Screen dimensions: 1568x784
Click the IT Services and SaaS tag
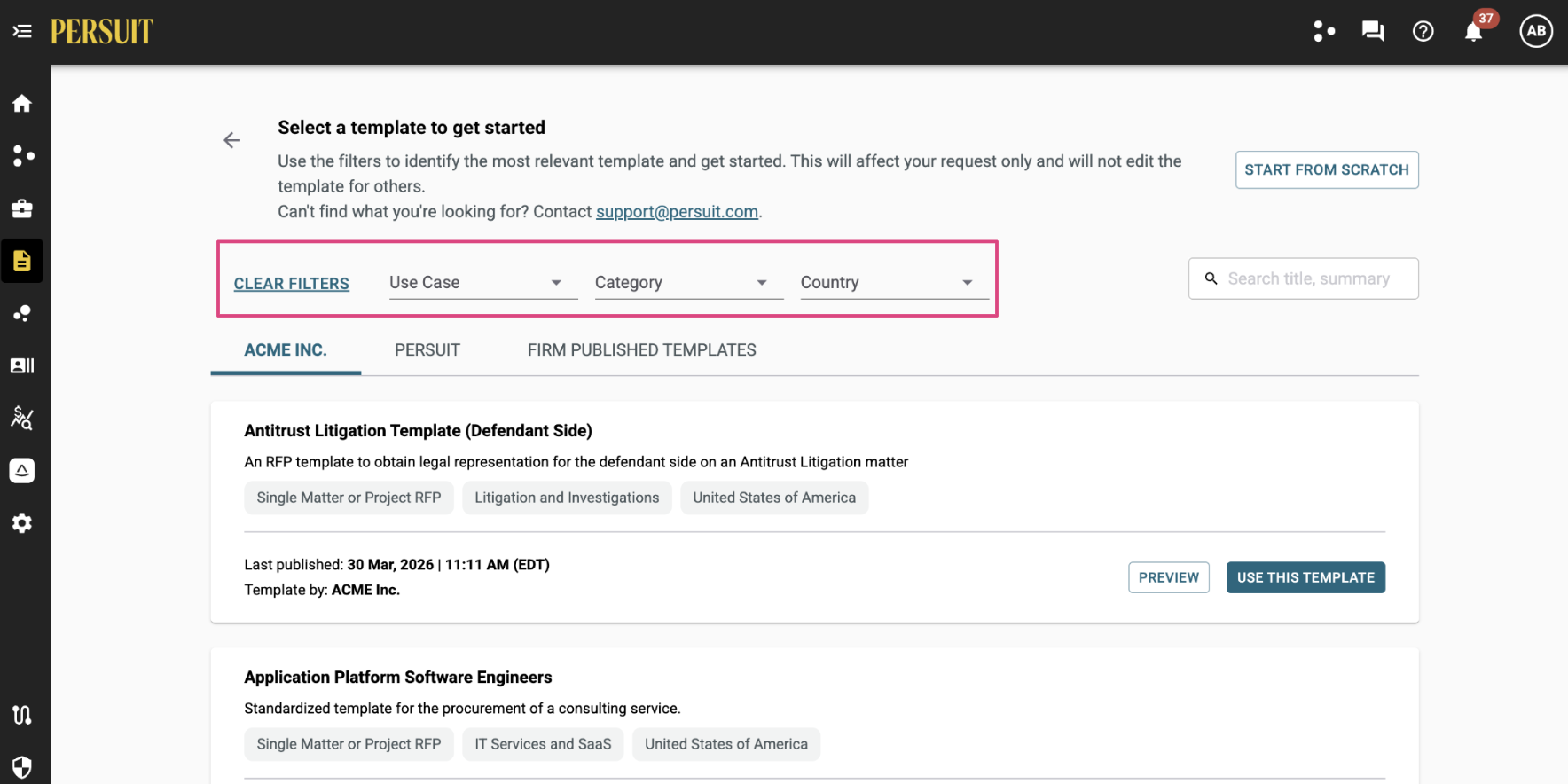click(543, 745)
